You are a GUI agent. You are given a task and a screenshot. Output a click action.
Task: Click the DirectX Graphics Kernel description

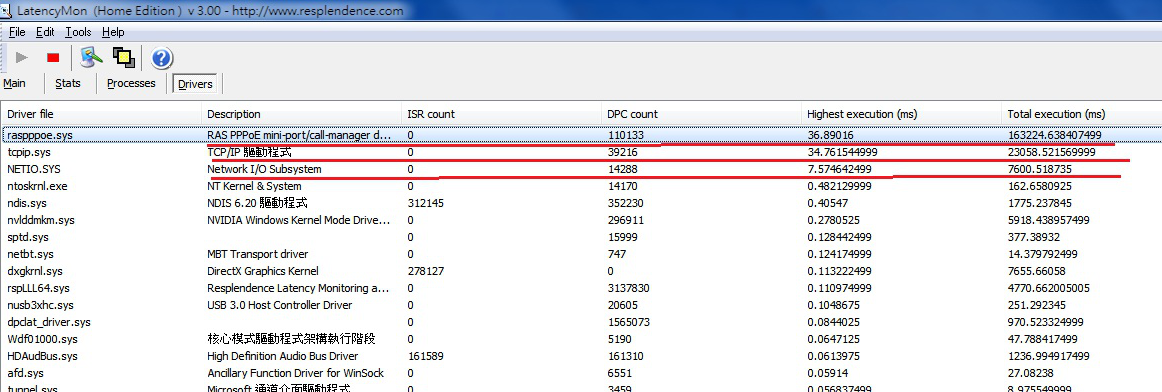[262, 271]
